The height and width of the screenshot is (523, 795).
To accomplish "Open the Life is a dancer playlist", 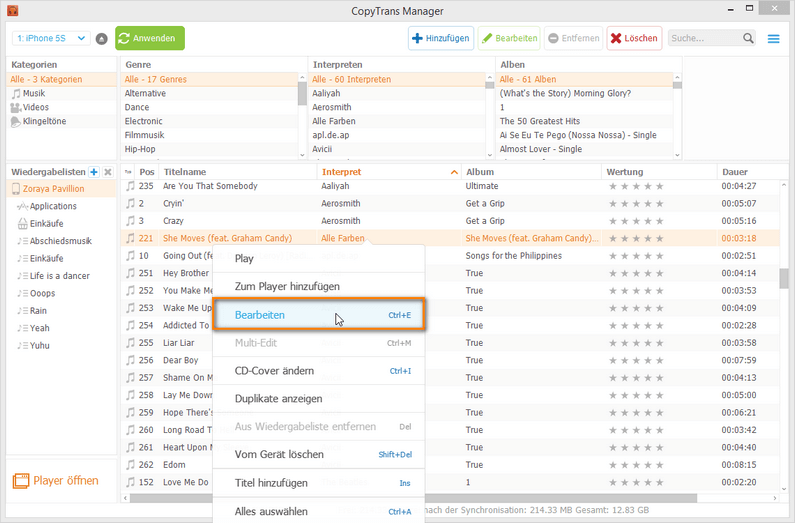I will click(59, 276).
